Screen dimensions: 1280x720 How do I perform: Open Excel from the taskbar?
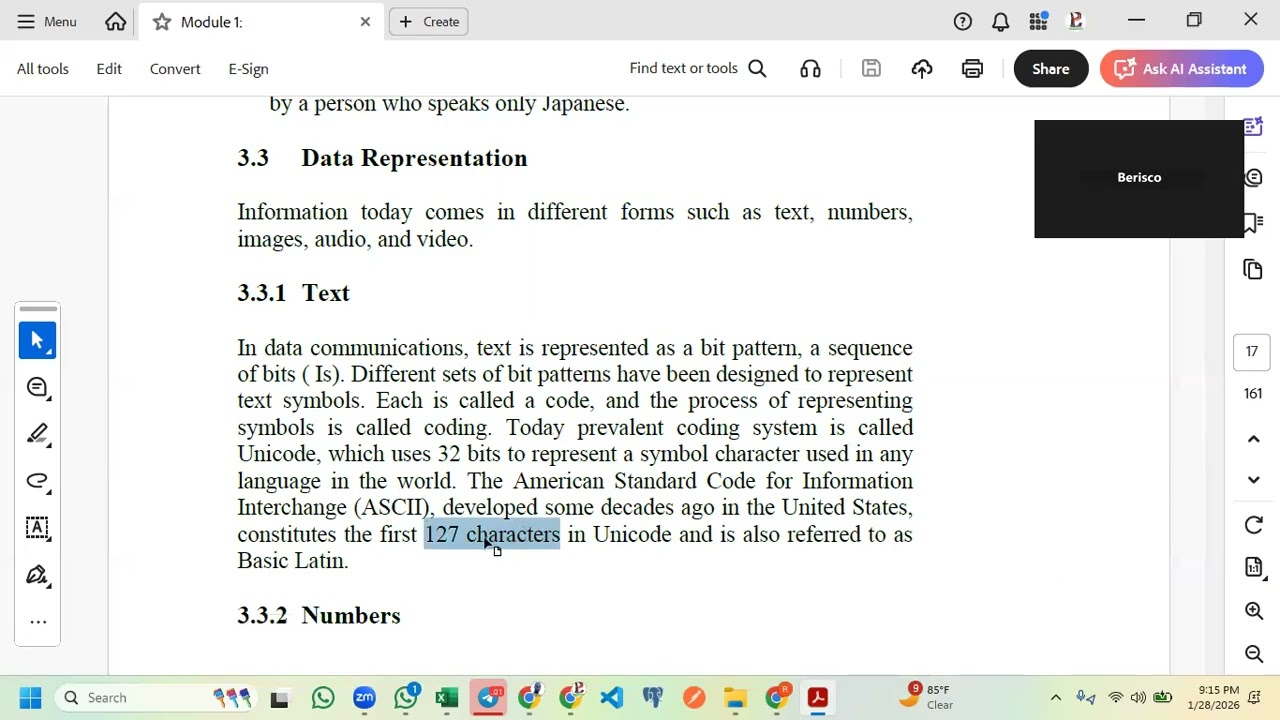click(x=447, y=697)
